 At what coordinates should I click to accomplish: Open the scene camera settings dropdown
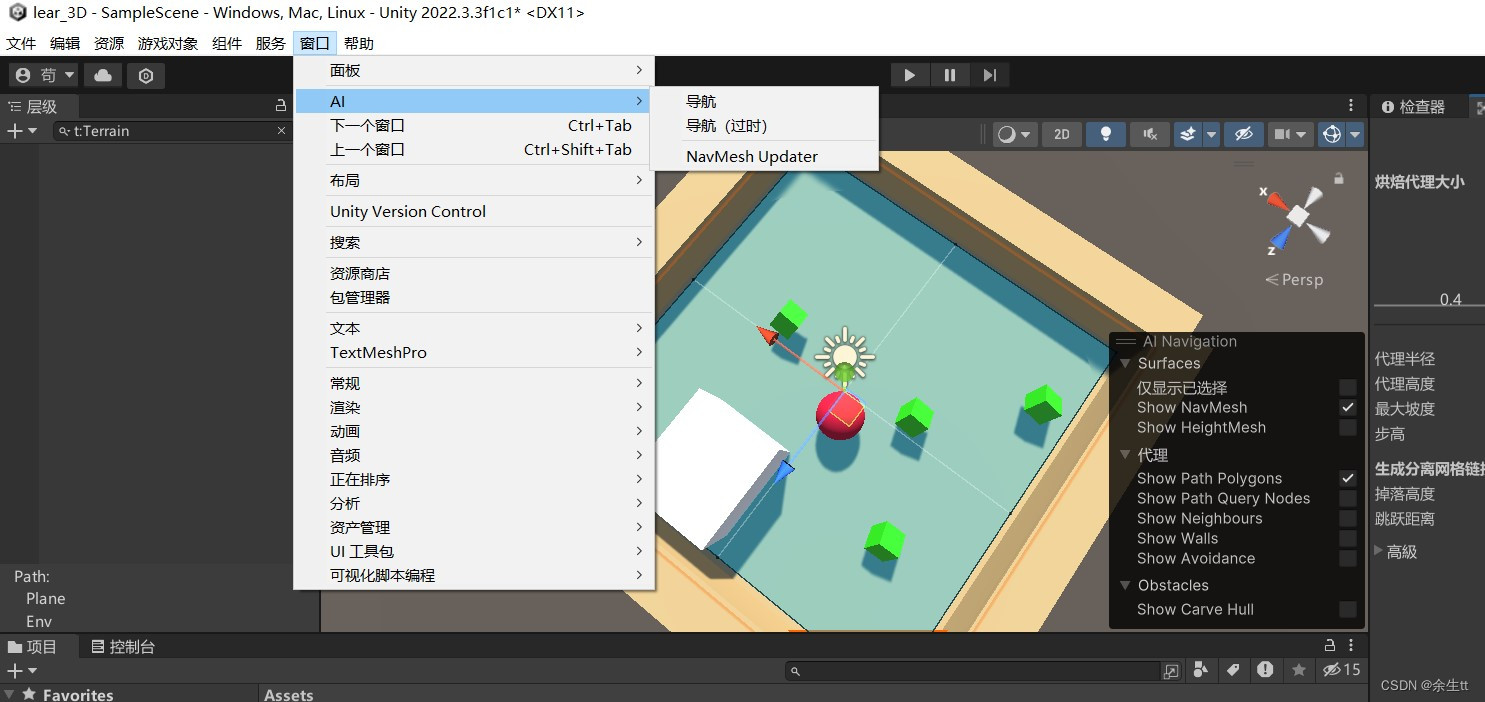point(1290,134)
